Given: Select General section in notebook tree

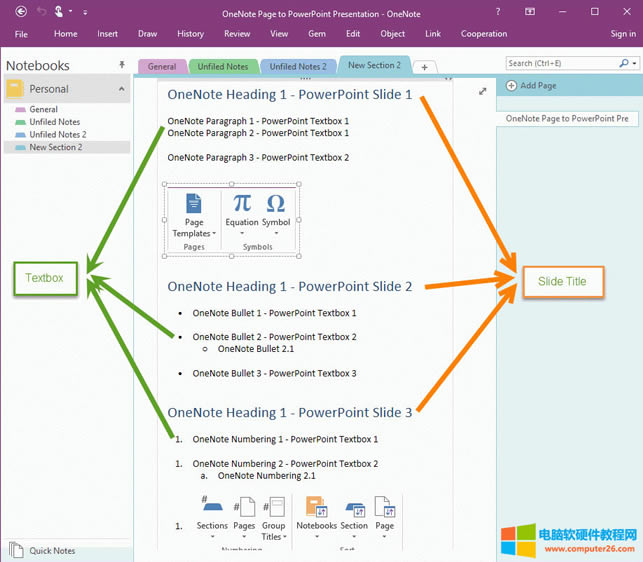Looking at the screenshot, I should coord(43,109).
